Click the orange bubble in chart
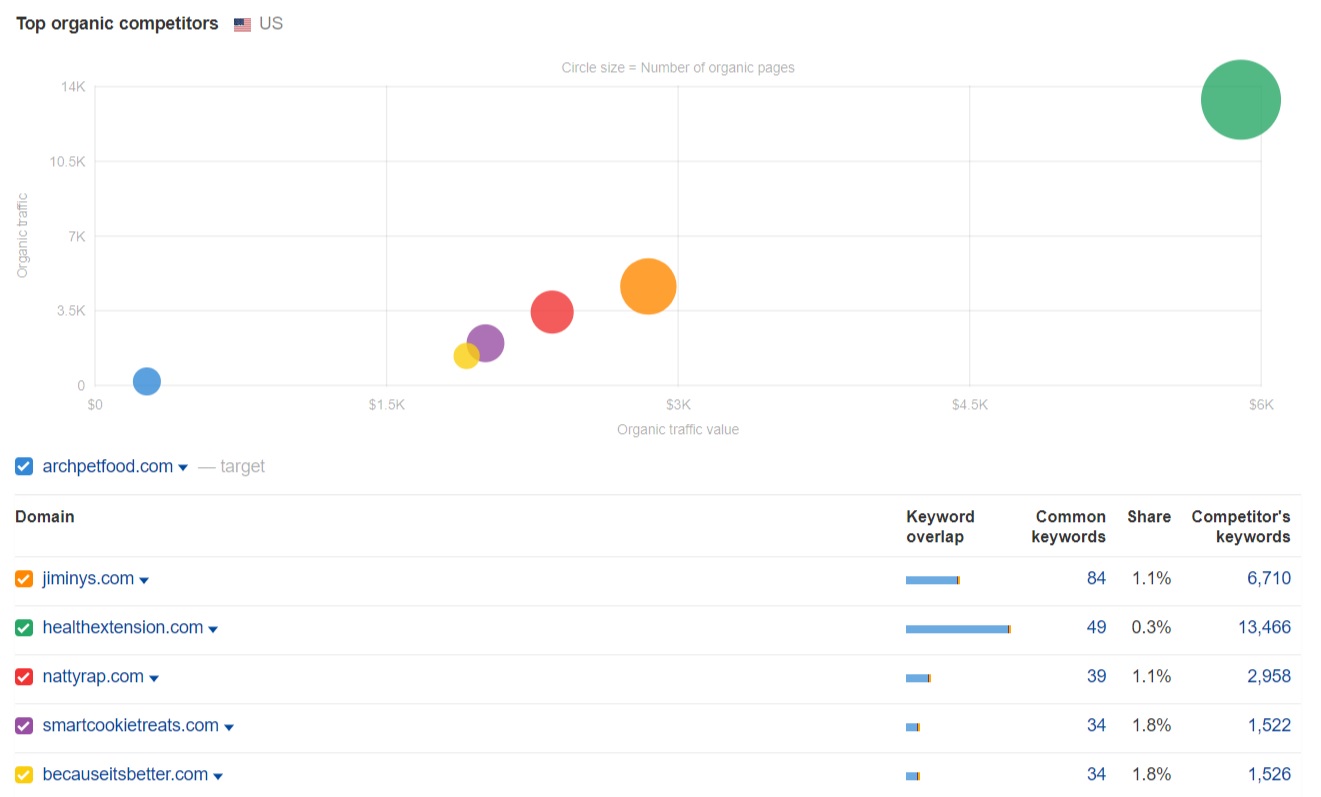 (x=648, y=286)
